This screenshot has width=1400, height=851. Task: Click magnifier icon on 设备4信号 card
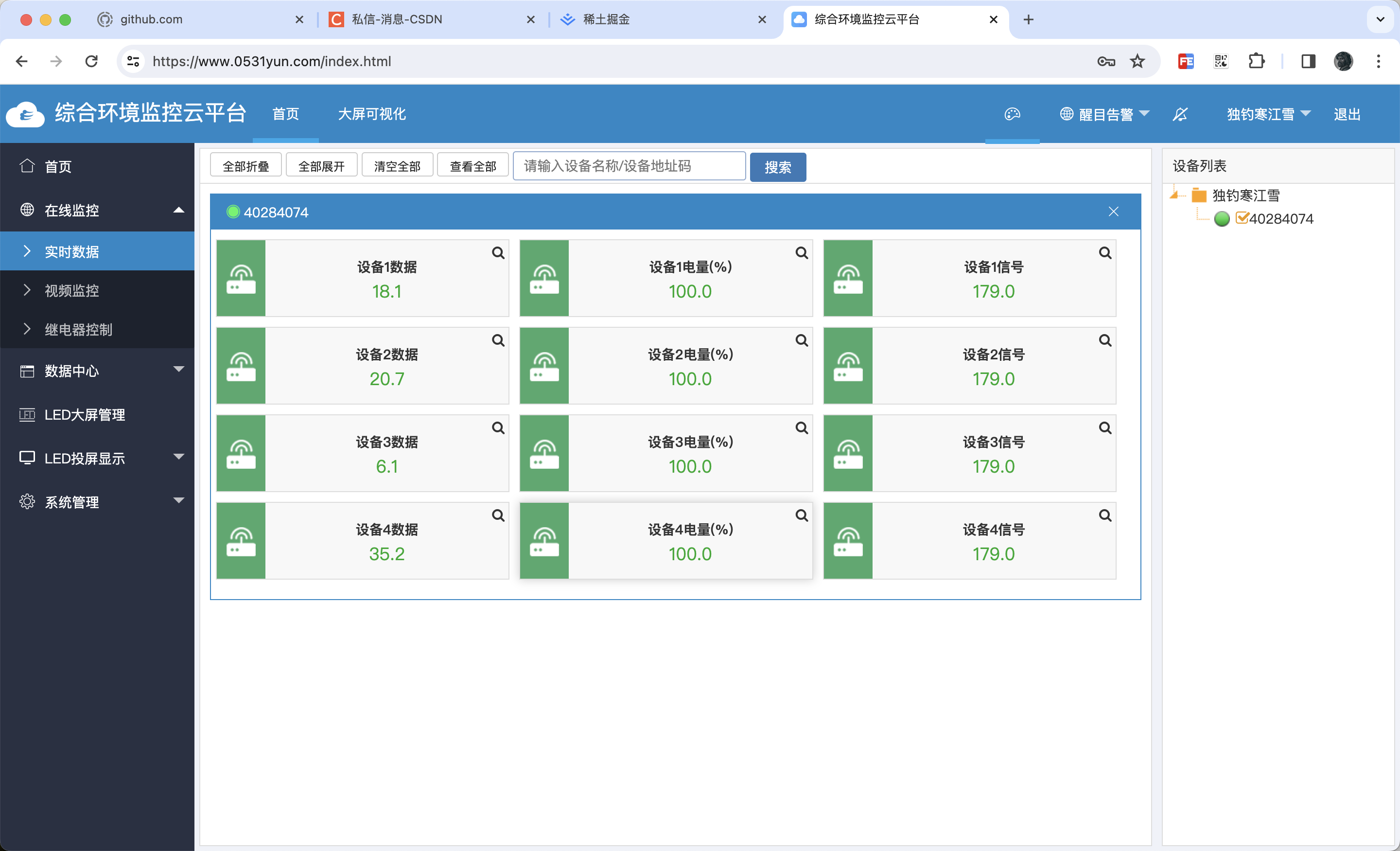[x=1104, y=515]
